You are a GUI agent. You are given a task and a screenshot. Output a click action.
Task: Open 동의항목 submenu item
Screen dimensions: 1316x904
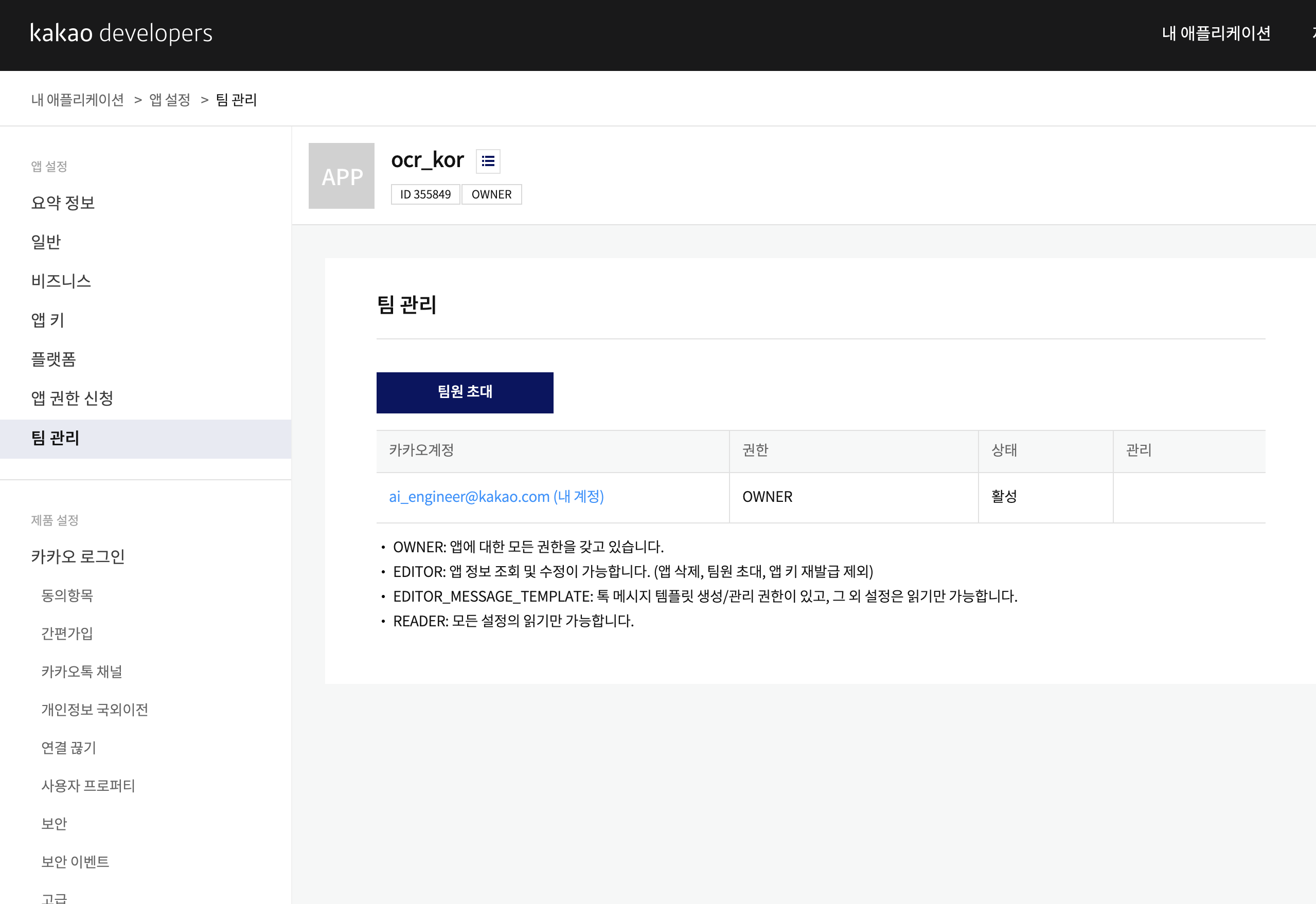(x=67, y=595)
